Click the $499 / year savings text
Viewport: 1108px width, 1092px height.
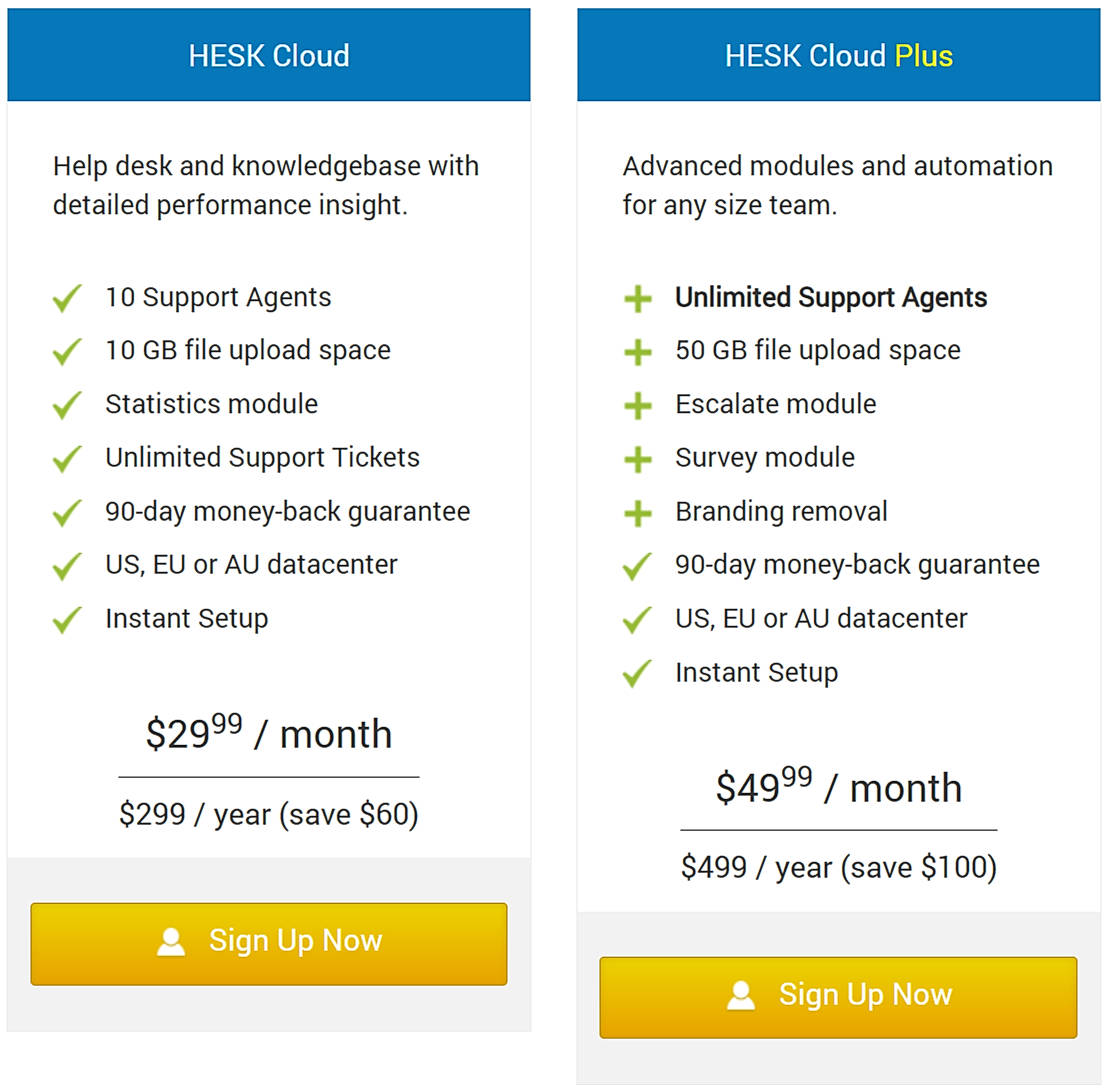coord(839,867)
